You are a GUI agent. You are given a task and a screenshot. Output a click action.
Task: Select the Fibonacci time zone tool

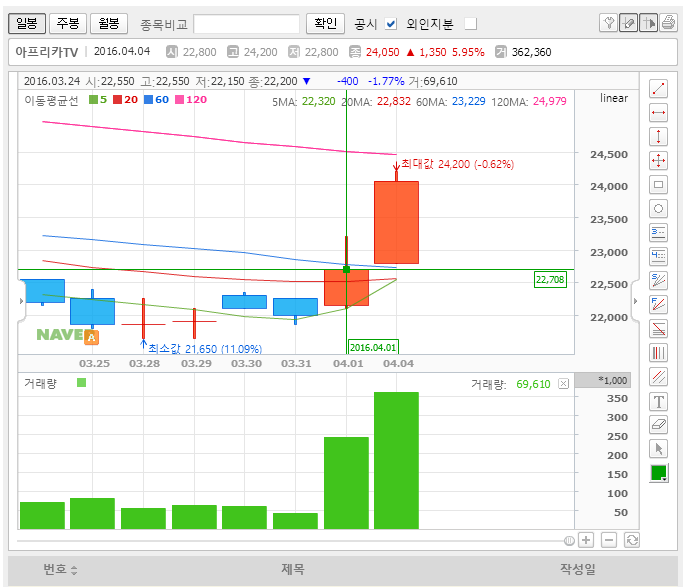658,352
